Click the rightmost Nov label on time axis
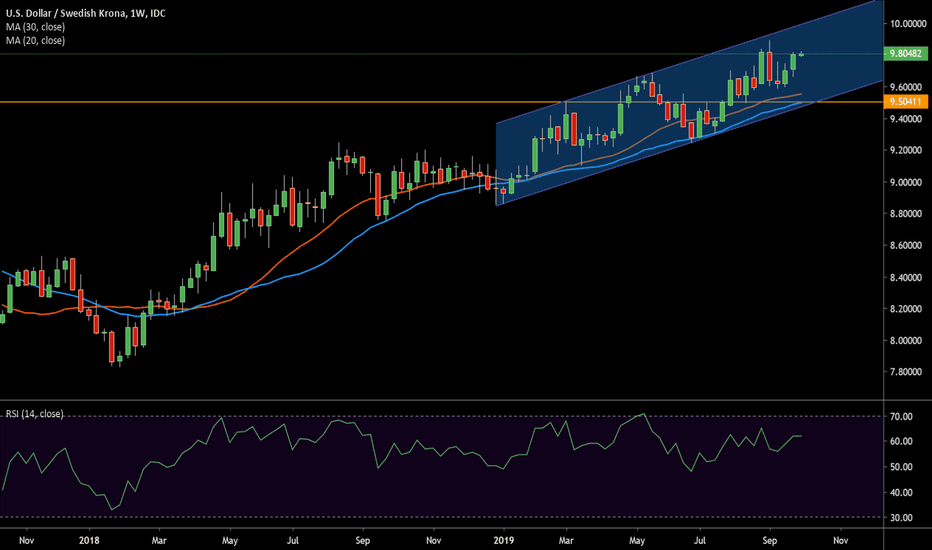 click(x=840, y=540)
